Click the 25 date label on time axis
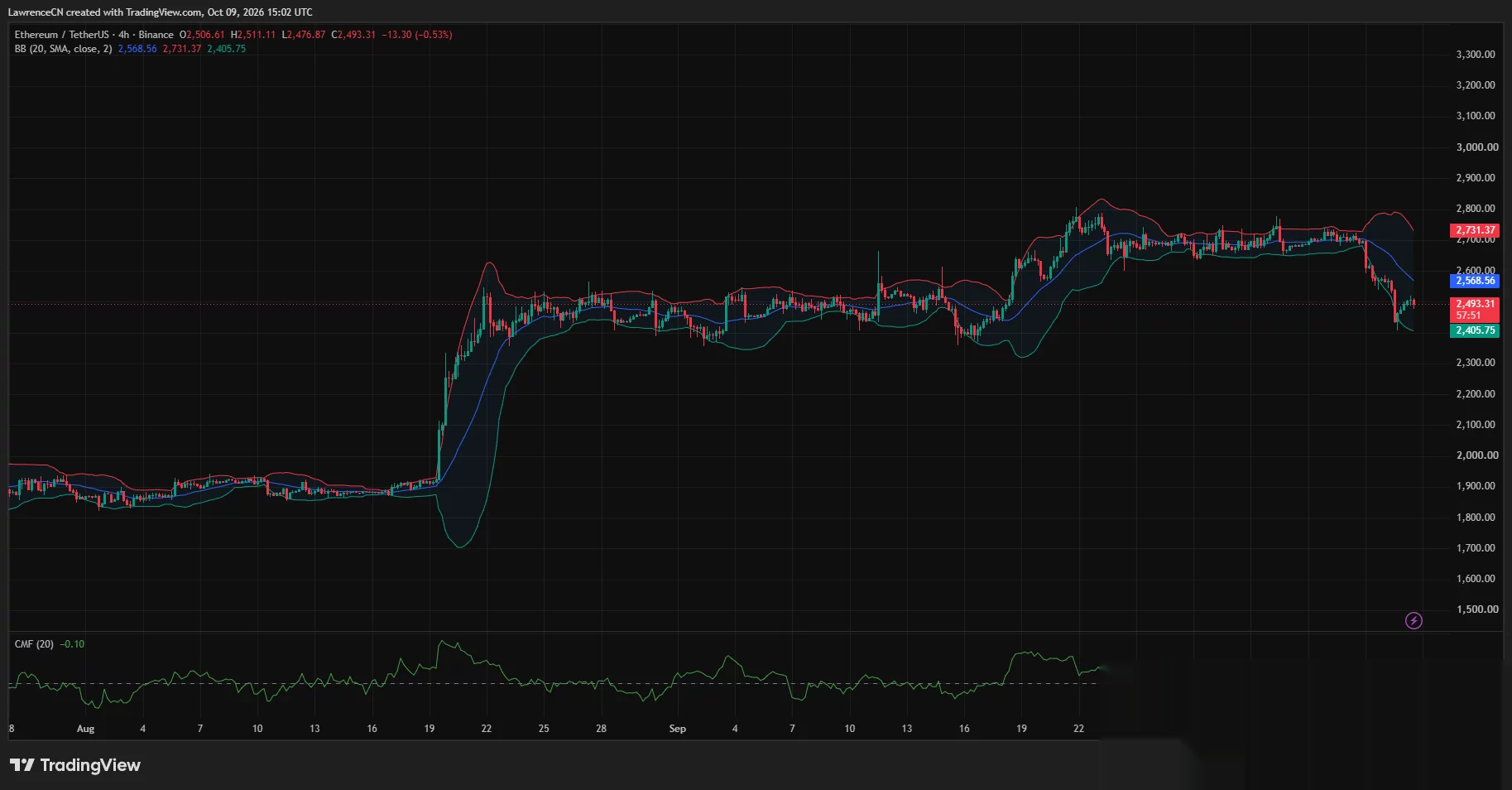This screenshot has height=790, width=1512. pos(544,729)
